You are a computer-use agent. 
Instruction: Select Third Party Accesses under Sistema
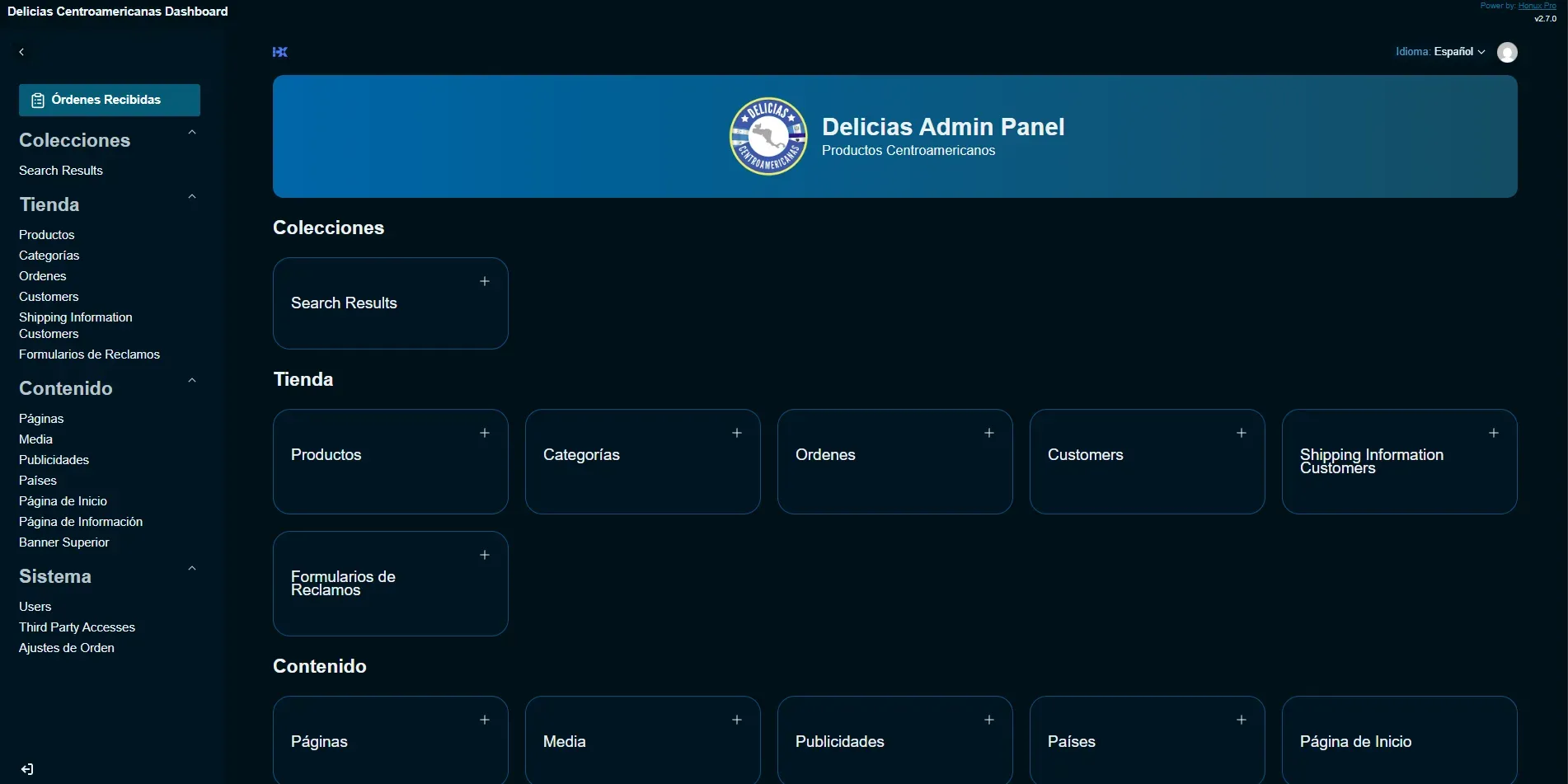point(77,627)
